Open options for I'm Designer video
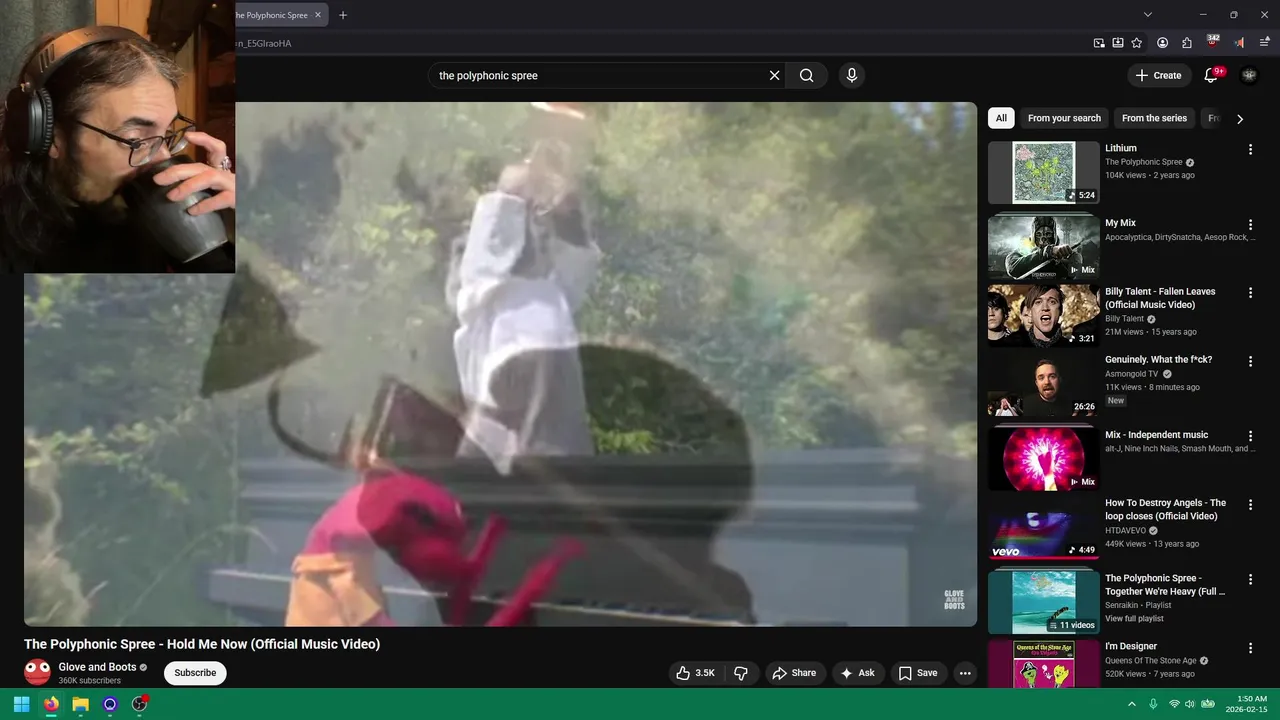Viewport: 1280px width, 720px height. pyautogui.click(x=1250, y=648)
